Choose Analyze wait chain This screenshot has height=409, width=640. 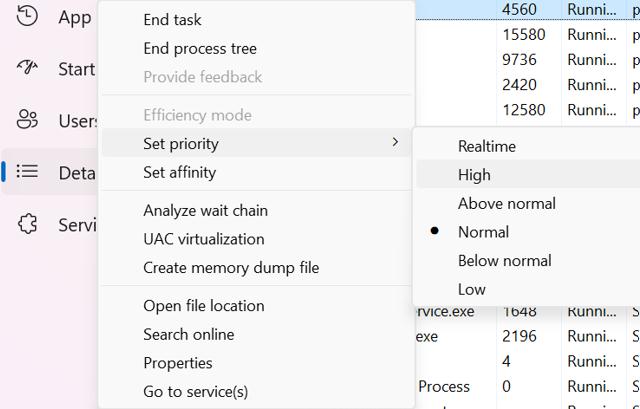tap(205, 210)
